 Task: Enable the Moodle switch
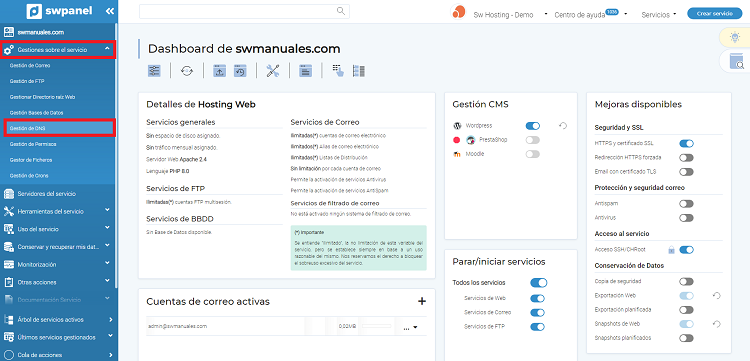click(532, 154)
